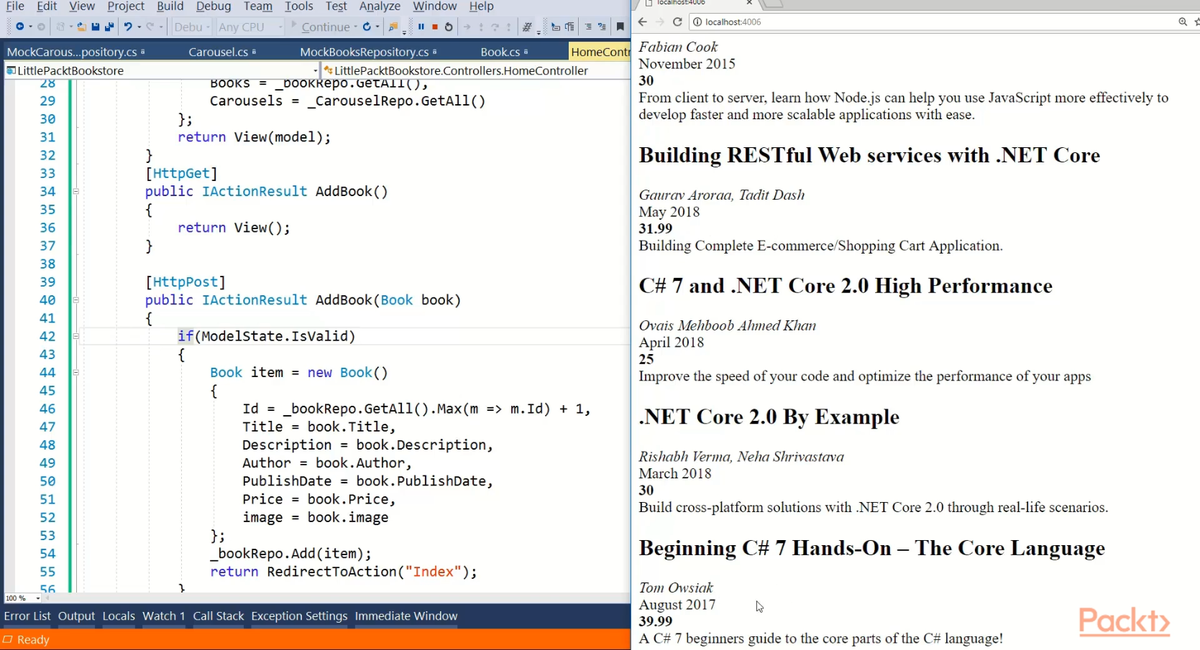Click the heading 'Building RESTful Web services with .NET Core'
Image resolution: width=1200 pixels, height=650 pixels.
pos(869,155)
